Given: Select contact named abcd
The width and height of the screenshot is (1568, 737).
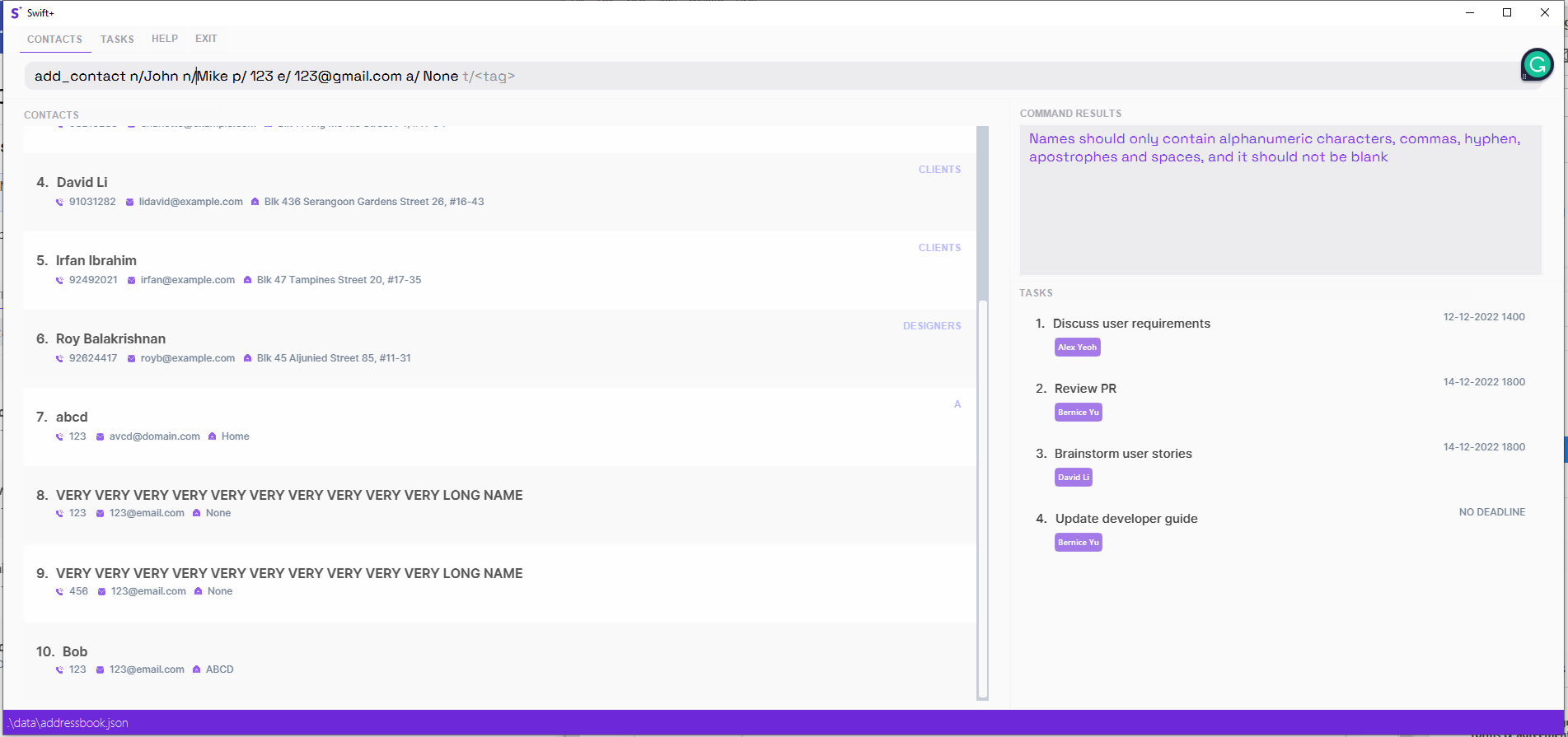Looking at the screenshot, I should click(x=499, y=427).
